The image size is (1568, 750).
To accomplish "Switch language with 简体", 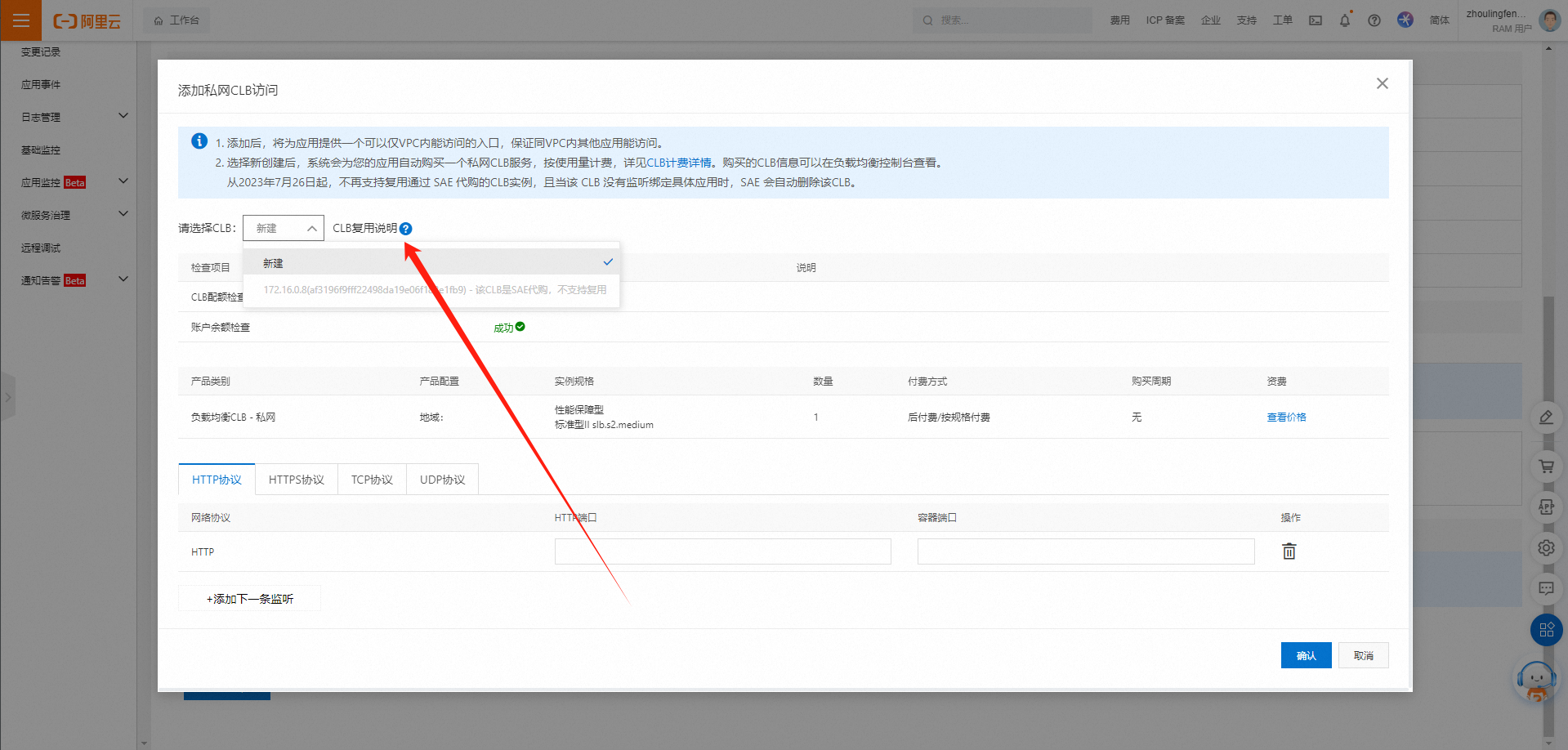I will point(1440,20).
